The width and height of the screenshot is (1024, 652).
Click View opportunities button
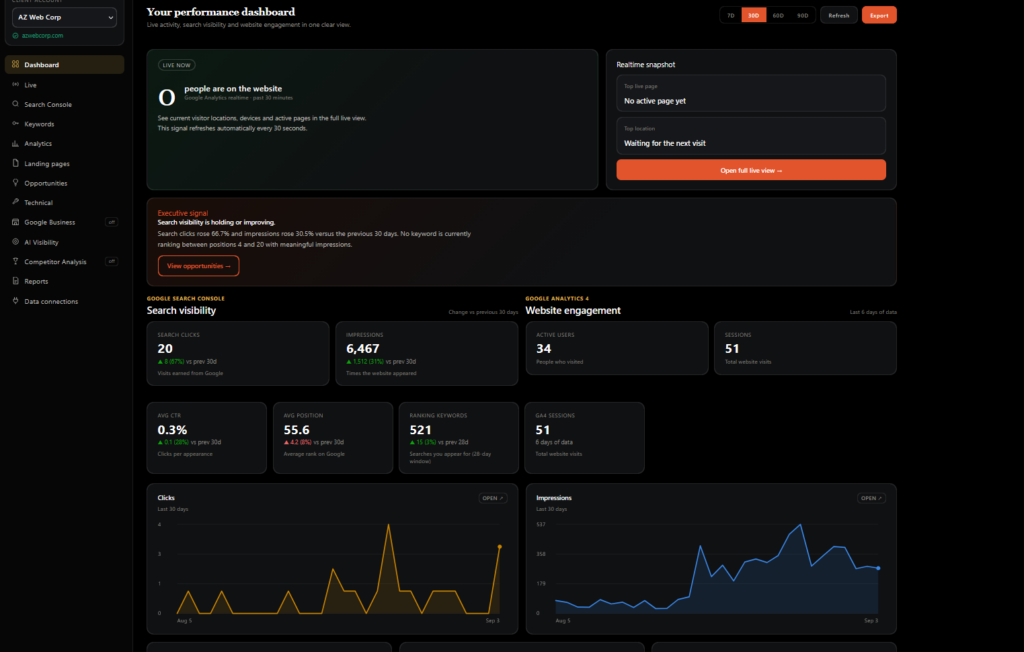click(199, 266)
